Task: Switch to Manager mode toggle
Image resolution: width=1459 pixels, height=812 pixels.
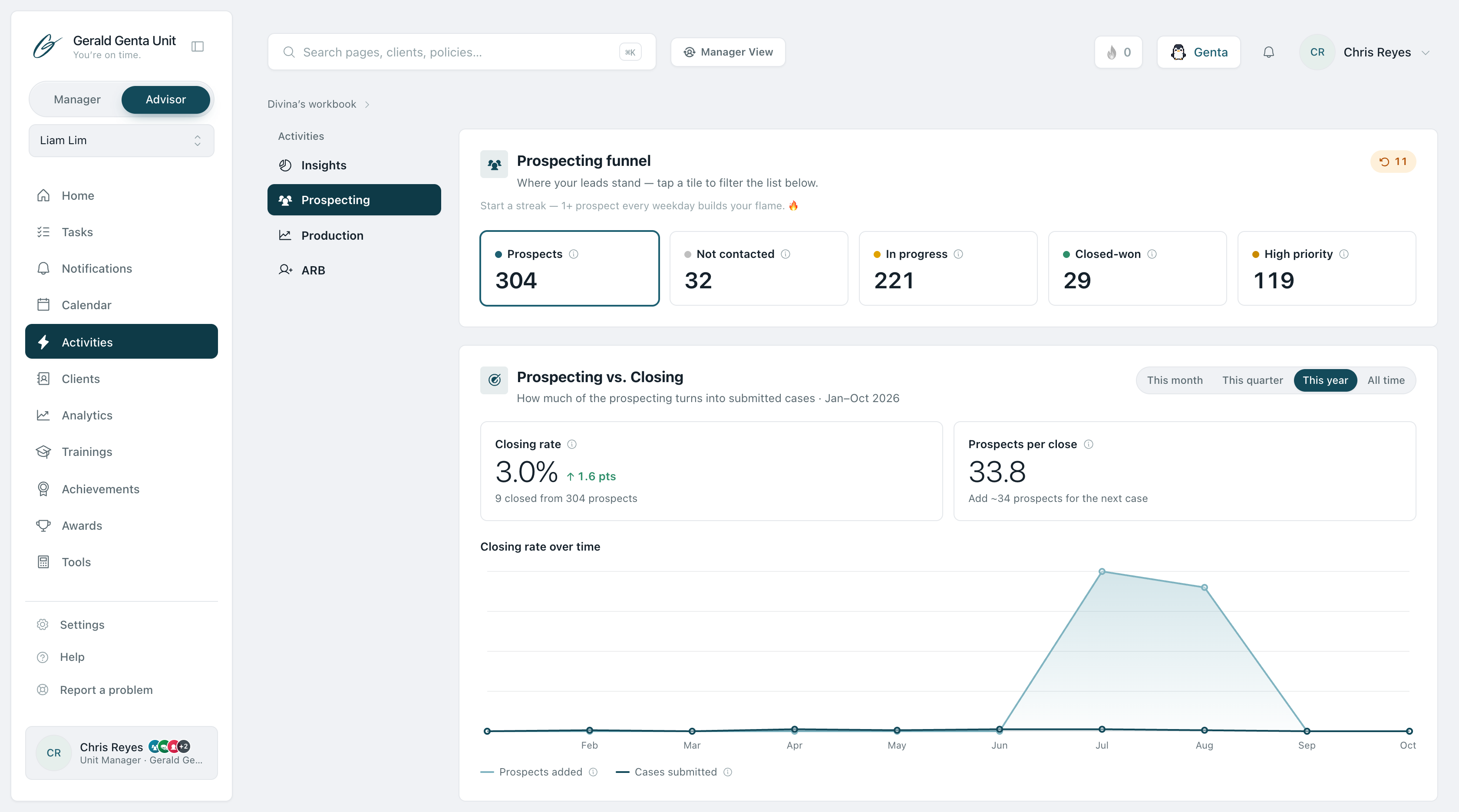Action: coord(77,100)
